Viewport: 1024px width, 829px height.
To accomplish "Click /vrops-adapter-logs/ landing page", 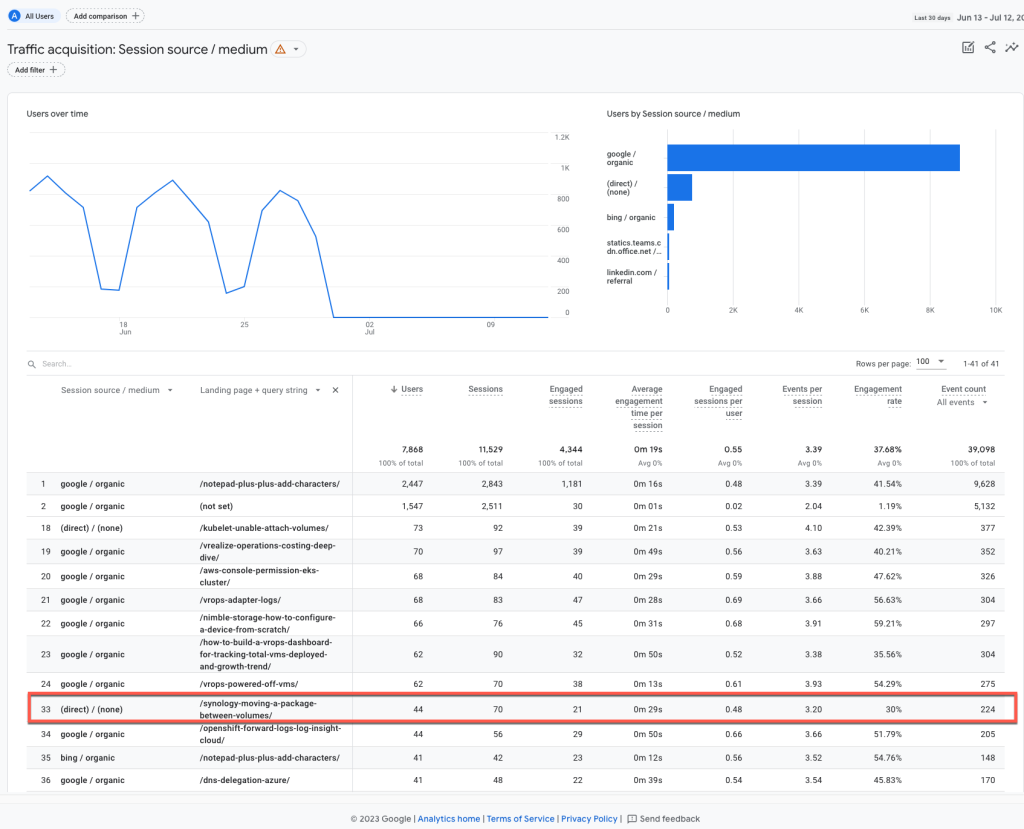I will click(240, 600).
